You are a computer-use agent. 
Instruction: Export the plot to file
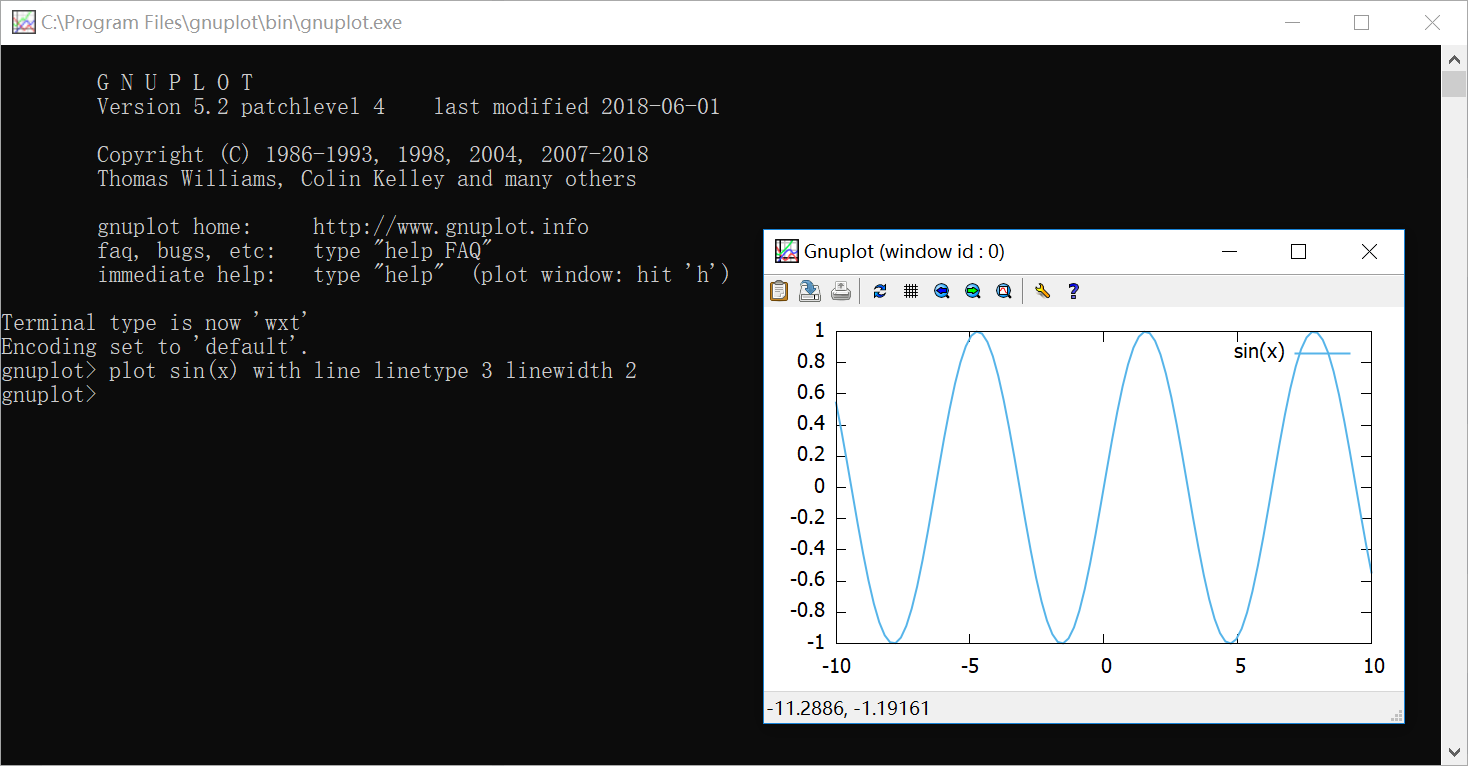[x=810, y=291]
